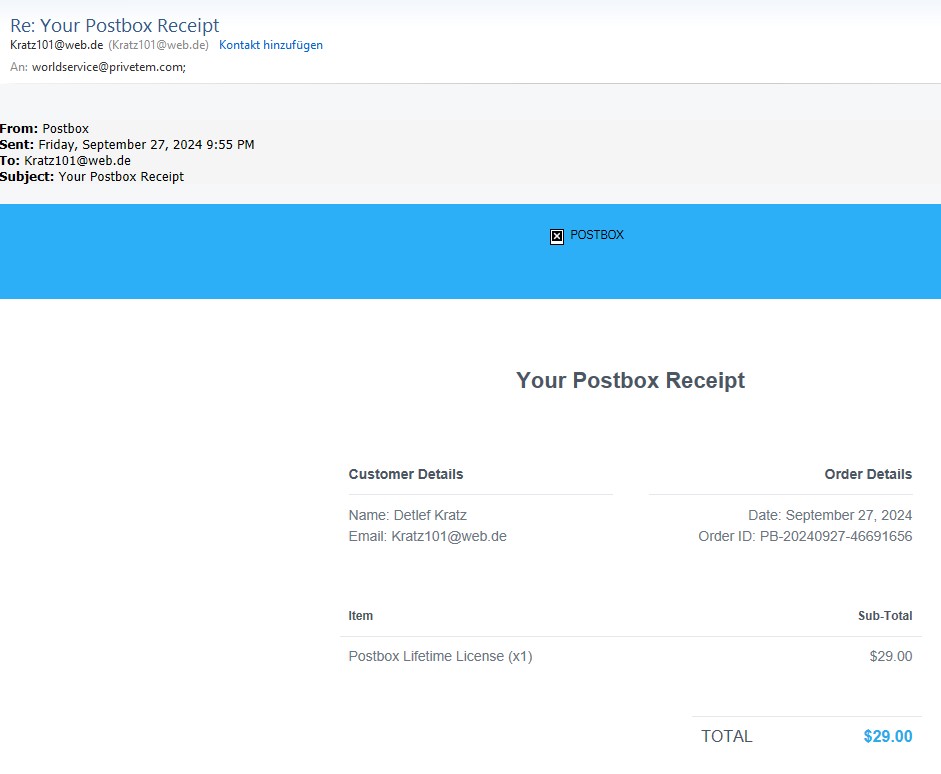Select the recipient worldservice@privetem.com

[108, 67]
